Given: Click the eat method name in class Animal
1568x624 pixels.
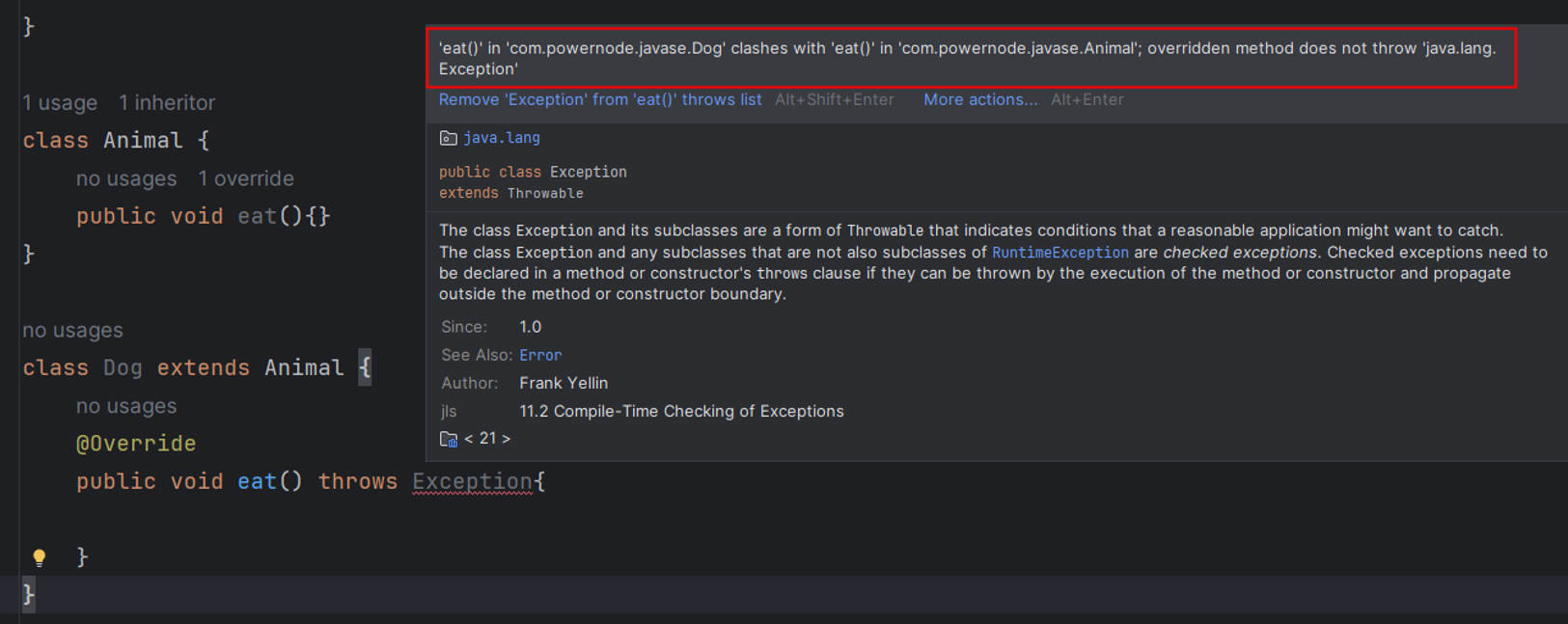Looking at the screenshot, I should tap(257, 216).
